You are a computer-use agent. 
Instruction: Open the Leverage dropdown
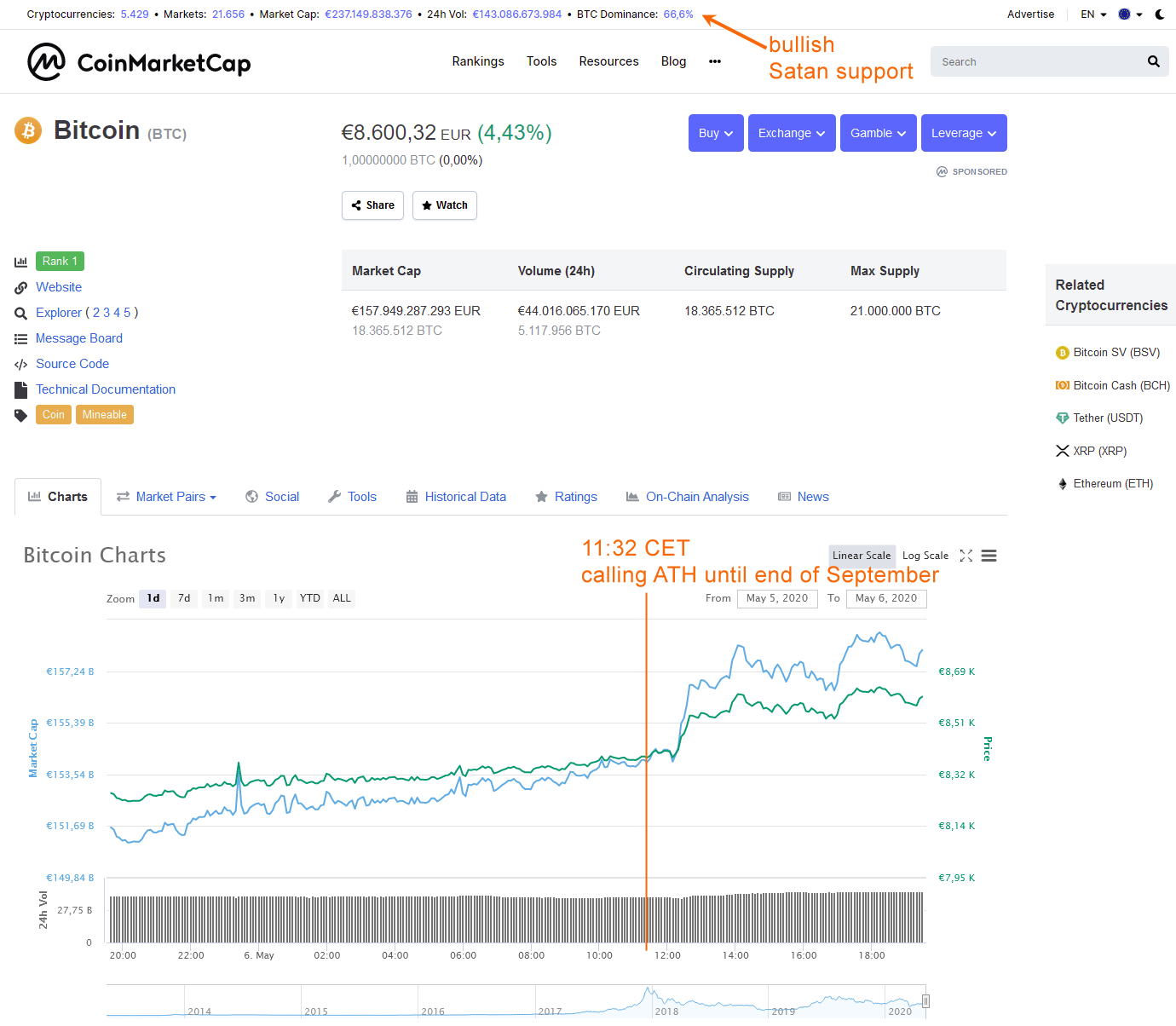[964, 133]
